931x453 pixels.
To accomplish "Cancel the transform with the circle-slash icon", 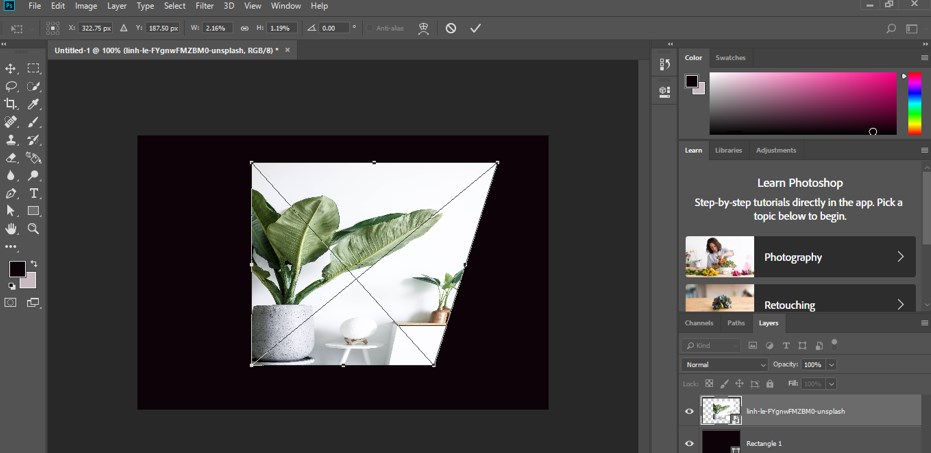I will pos(451,28).
